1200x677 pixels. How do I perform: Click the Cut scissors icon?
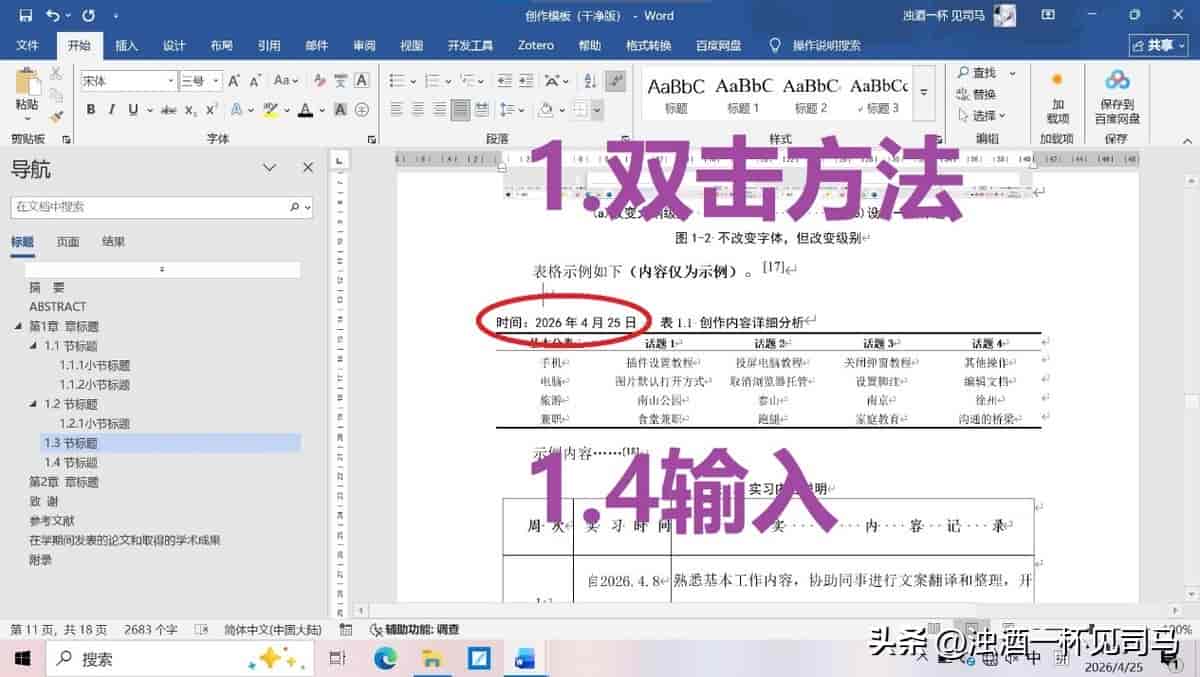[56, 73]
